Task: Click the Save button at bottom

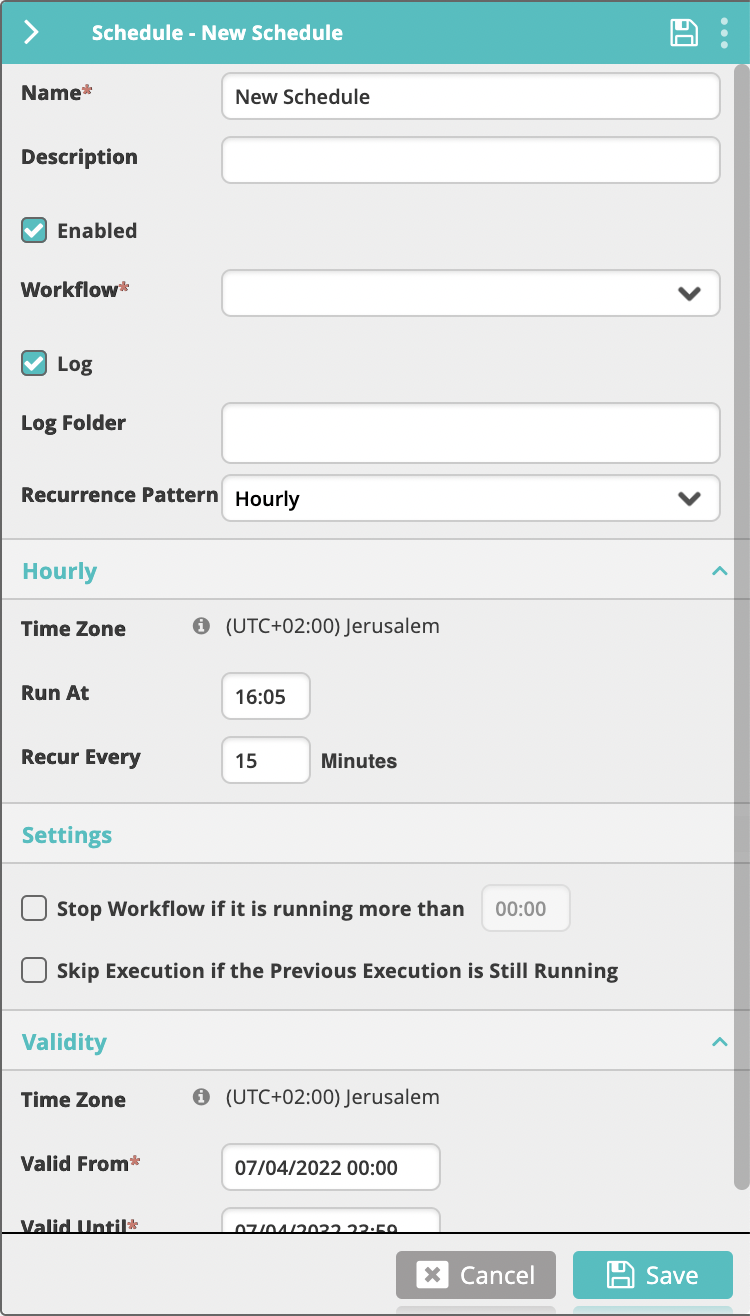Action: pyautogui.click(x=653, y=1275)
